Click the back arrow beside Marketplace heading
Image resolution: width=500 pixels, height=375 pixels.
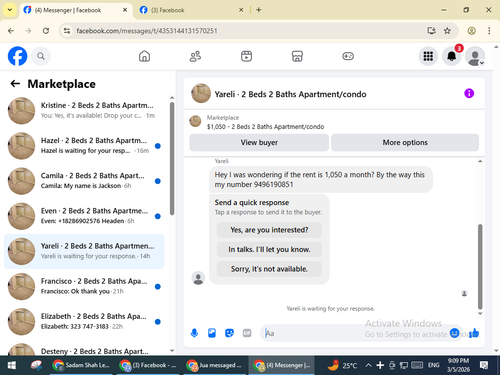tap(15, 84)
